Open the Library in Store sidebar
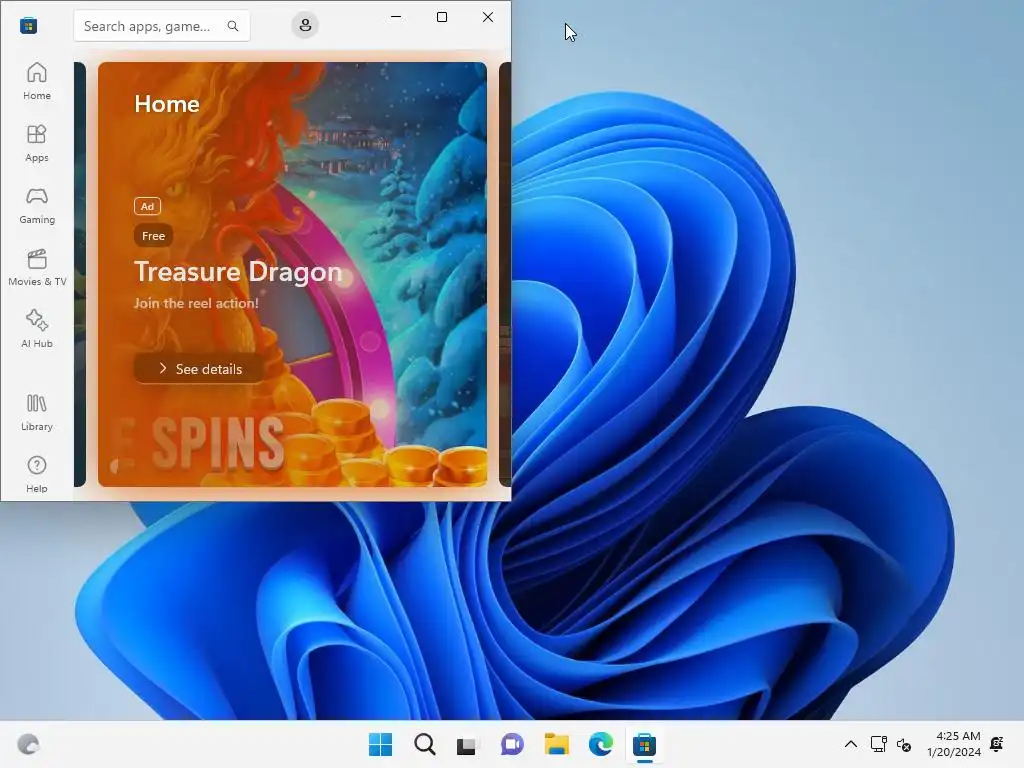Viewport: 1024px width, 768px height. click(x=37, y=413)
